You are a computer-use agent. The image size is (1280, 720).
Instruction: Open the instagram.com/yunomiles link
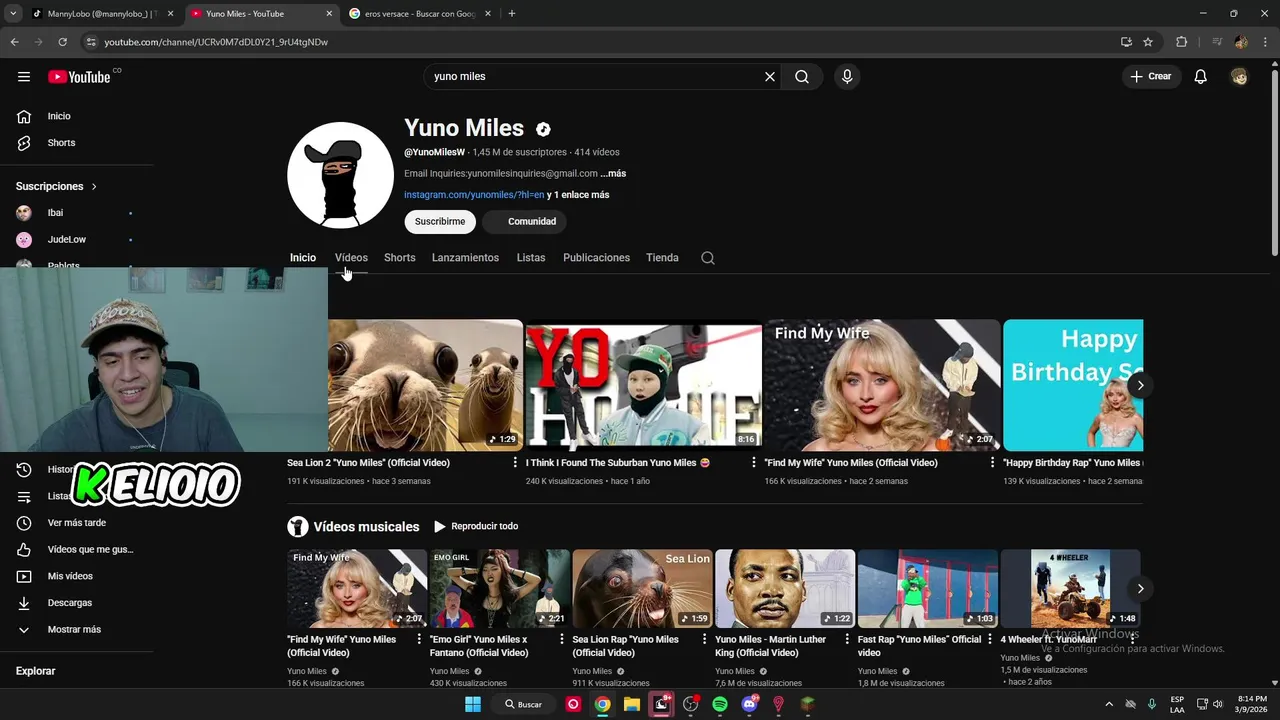click(474, 195)
